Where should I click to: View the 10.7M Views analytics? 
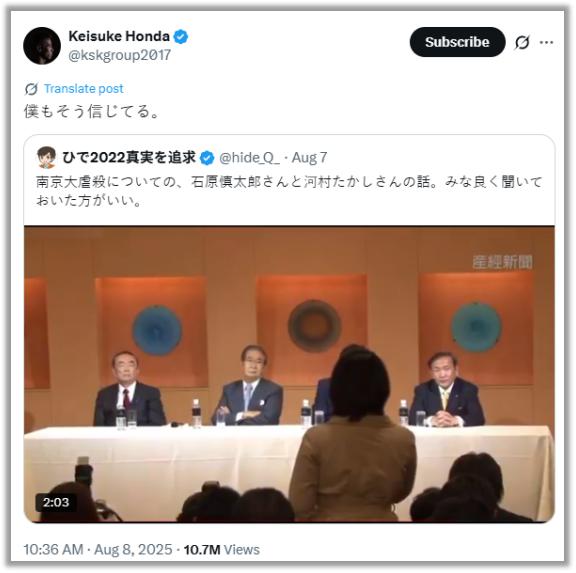[222, 550]
